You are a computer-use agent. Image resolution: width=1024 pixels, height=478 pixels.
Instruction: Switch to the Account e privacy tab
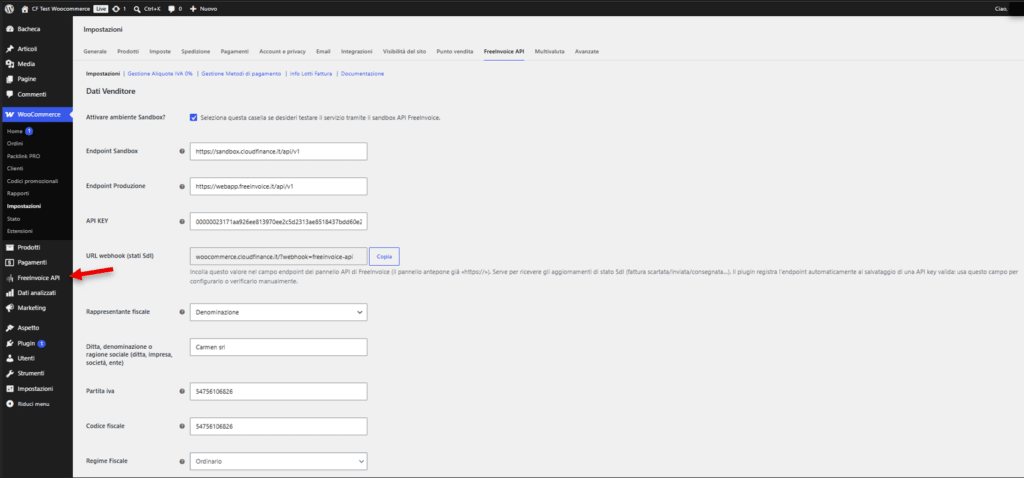[282, 51]
